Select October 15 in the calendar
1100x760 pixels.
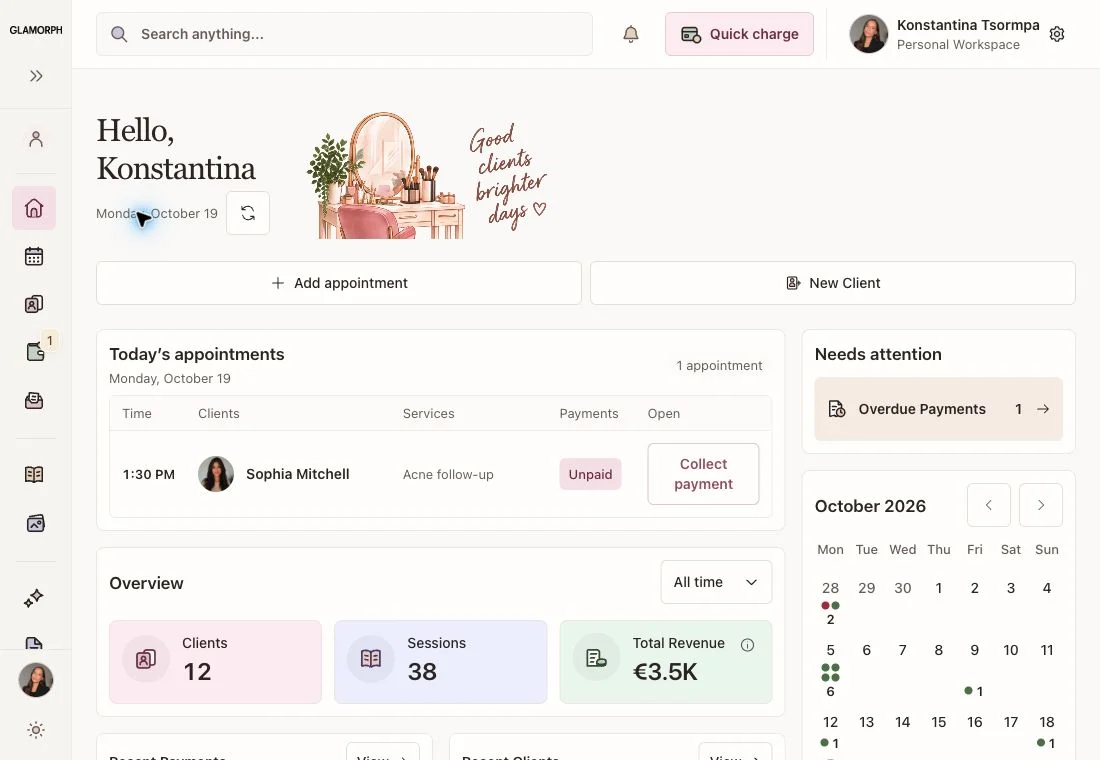point(939,722)
